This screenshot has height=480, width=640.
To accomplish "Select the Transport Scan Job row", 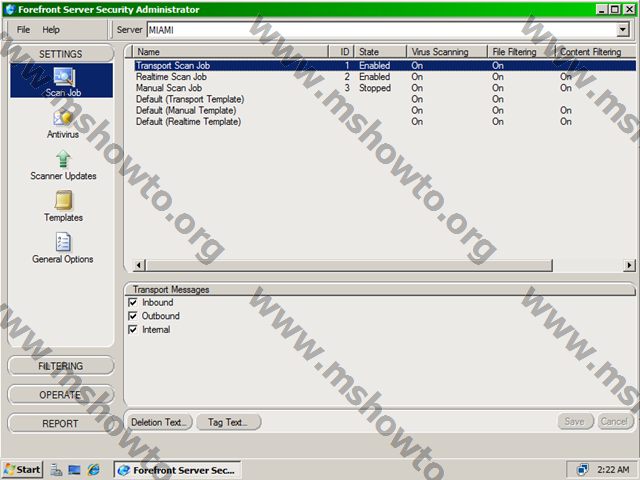I will coord(385,65).
